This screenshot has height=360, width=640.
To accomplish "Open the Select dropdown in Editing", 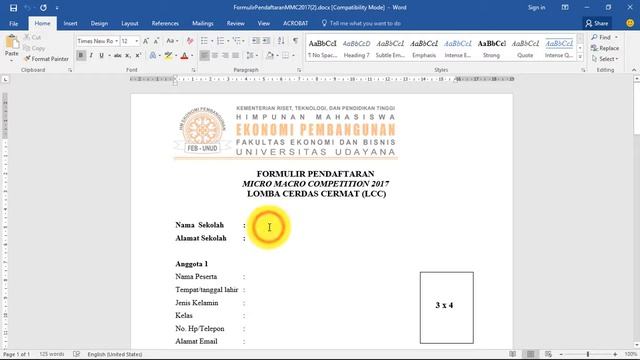I will (605, 59).
